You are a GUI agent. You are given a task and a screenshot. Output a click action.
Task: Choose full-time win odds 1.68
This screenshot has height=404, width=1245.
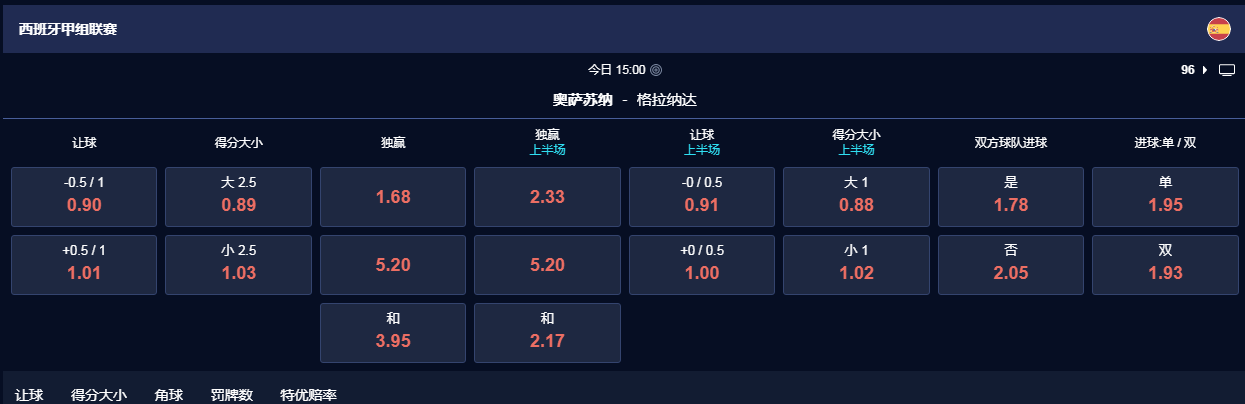[x=393, y=197]
